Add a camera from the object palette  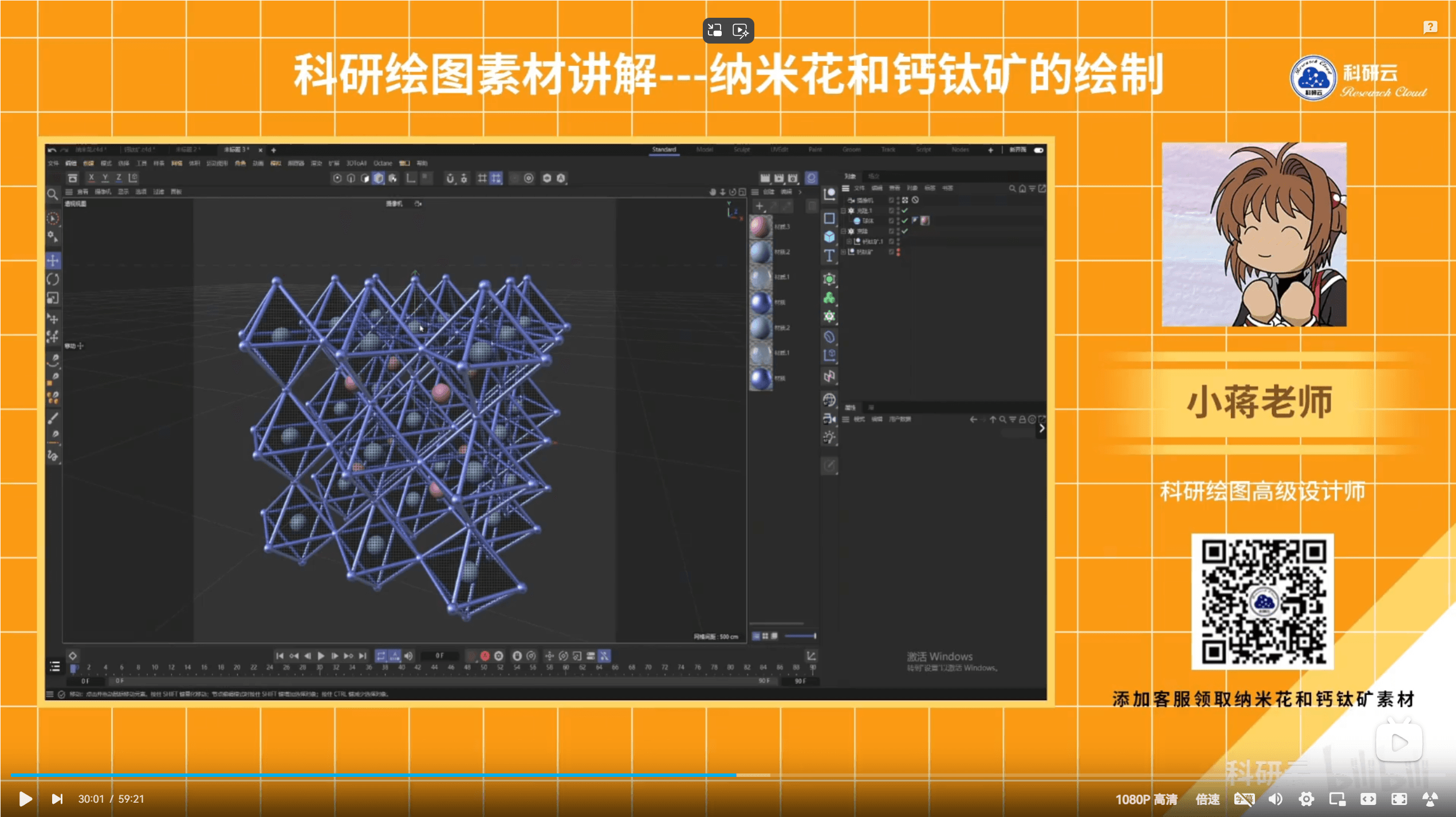[x=829, y=419]
